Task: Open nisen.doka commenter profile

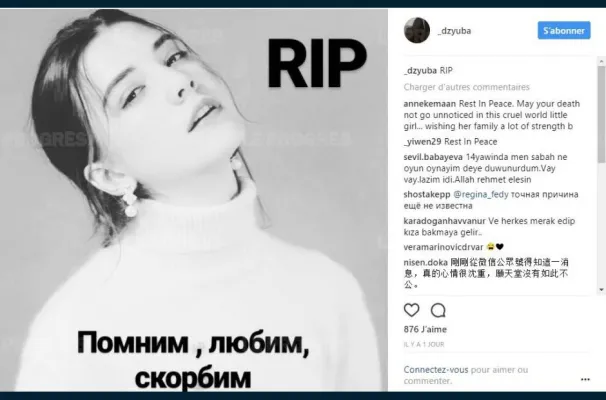Action: 426,262
